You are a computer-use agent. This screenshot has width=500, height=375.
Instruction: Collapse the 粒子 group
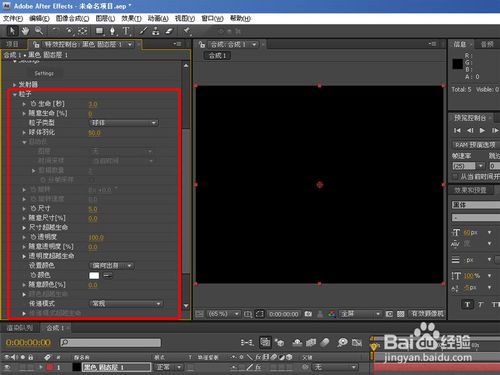(14, 94)
